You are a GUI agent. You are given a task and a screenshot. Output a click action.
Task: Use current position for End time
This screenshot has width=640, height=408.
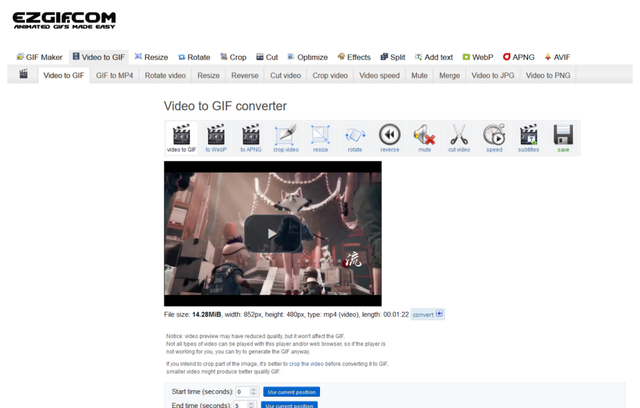[289, 405]
